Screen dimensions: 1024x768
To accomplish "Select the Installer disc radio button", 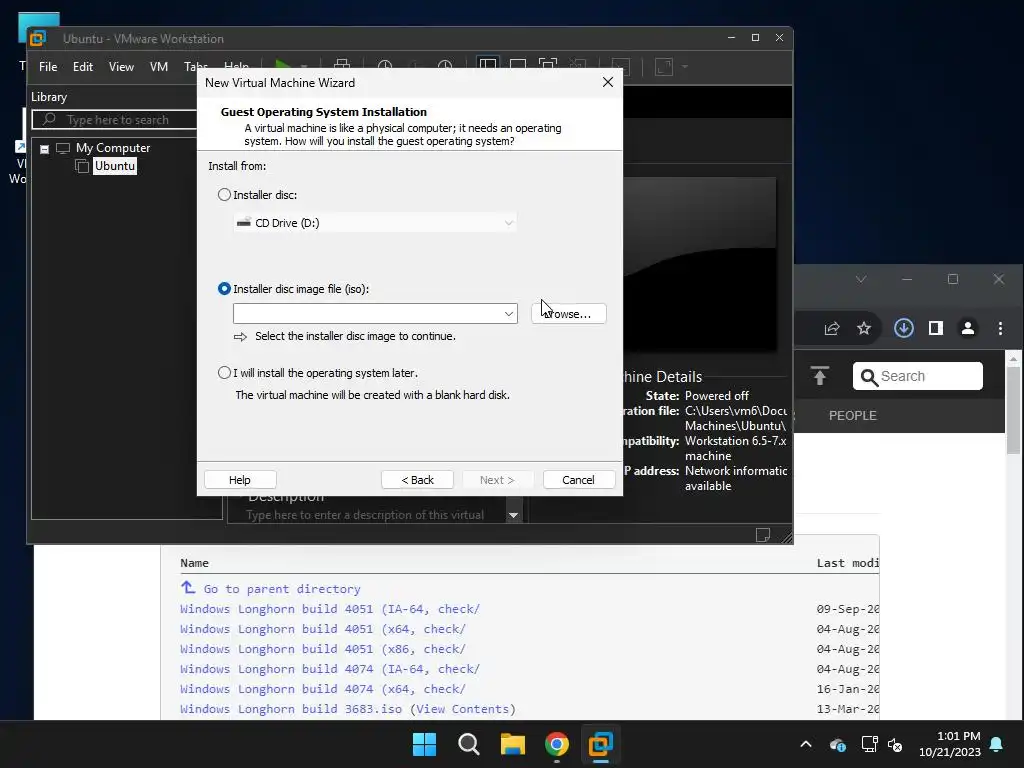I will click(224, 195).
